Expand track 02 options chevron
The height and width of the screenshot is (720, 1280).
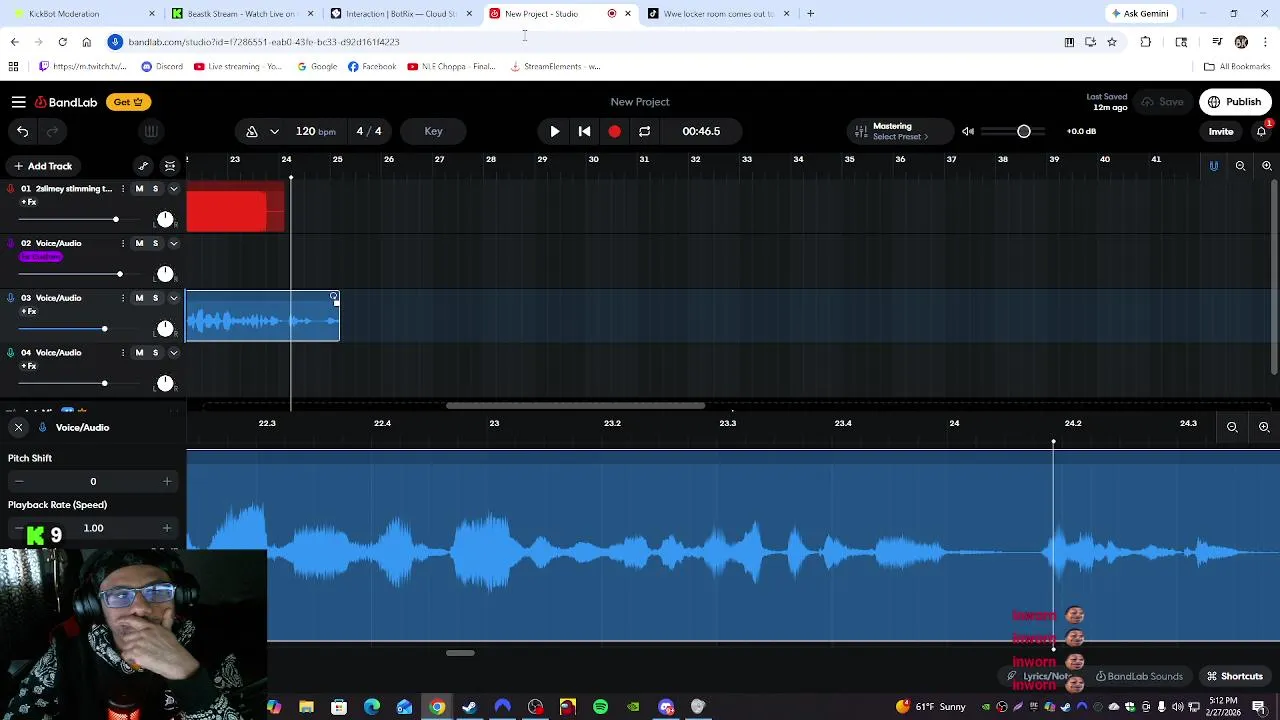pyautogui.click(x=173, y=243)
